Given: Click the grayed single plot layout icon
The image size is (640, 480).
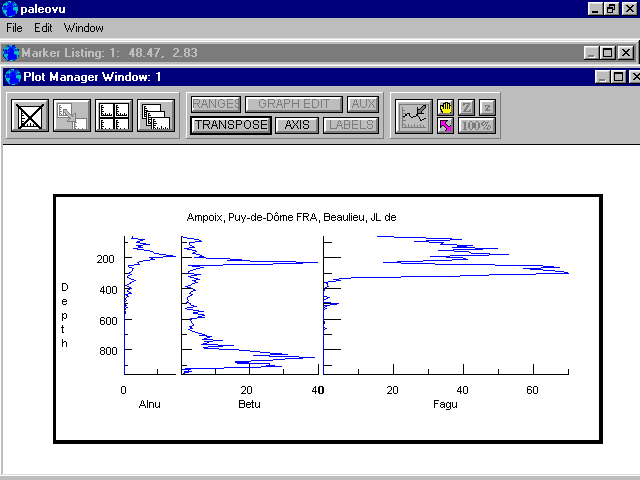Looking at the screenshot, I should (x=72, y=116).
